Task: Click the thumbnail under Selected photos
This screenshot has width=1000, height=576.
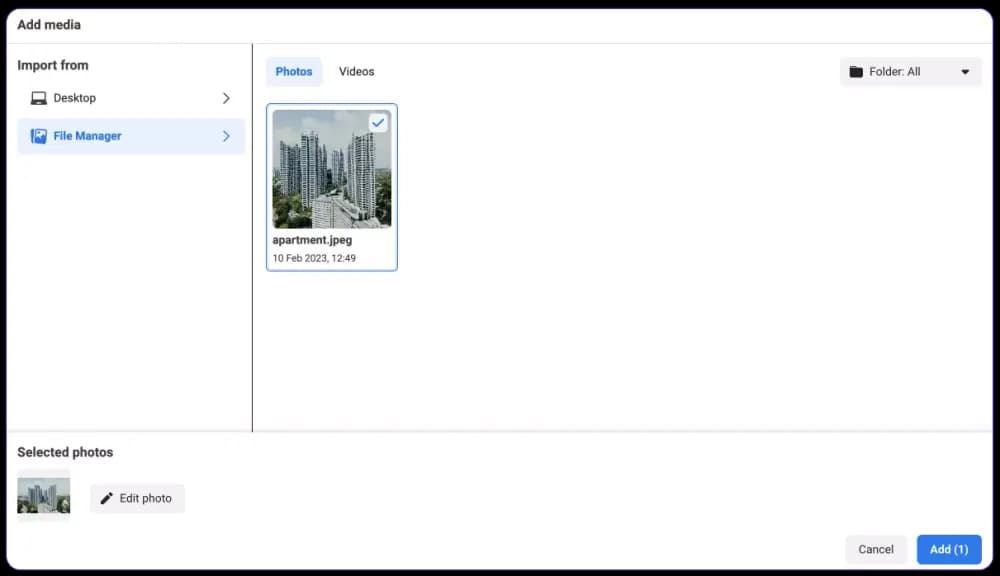Action: (x=44, y=495)
